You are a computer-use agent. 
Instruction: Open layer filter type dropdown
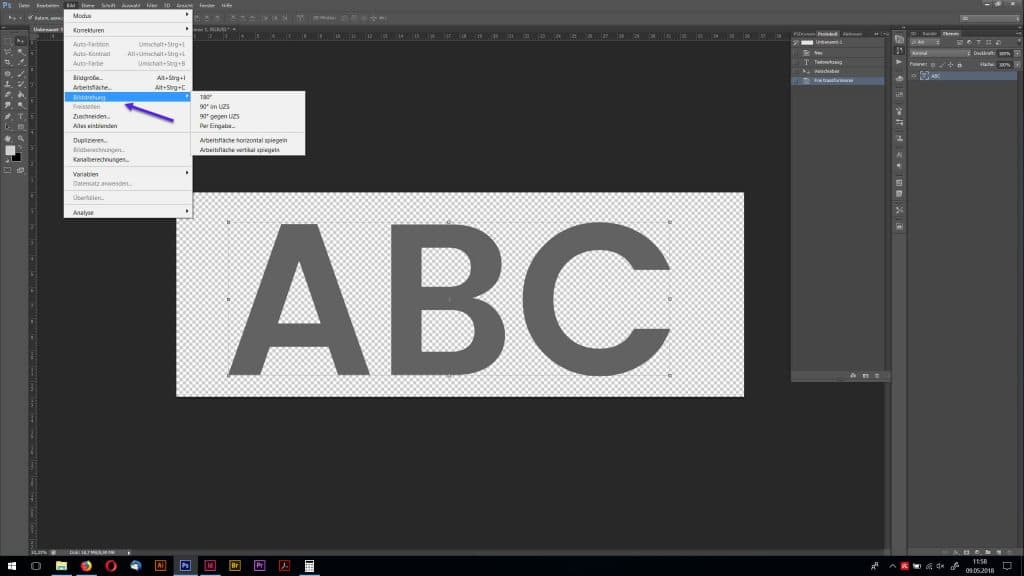pos(926,42)
